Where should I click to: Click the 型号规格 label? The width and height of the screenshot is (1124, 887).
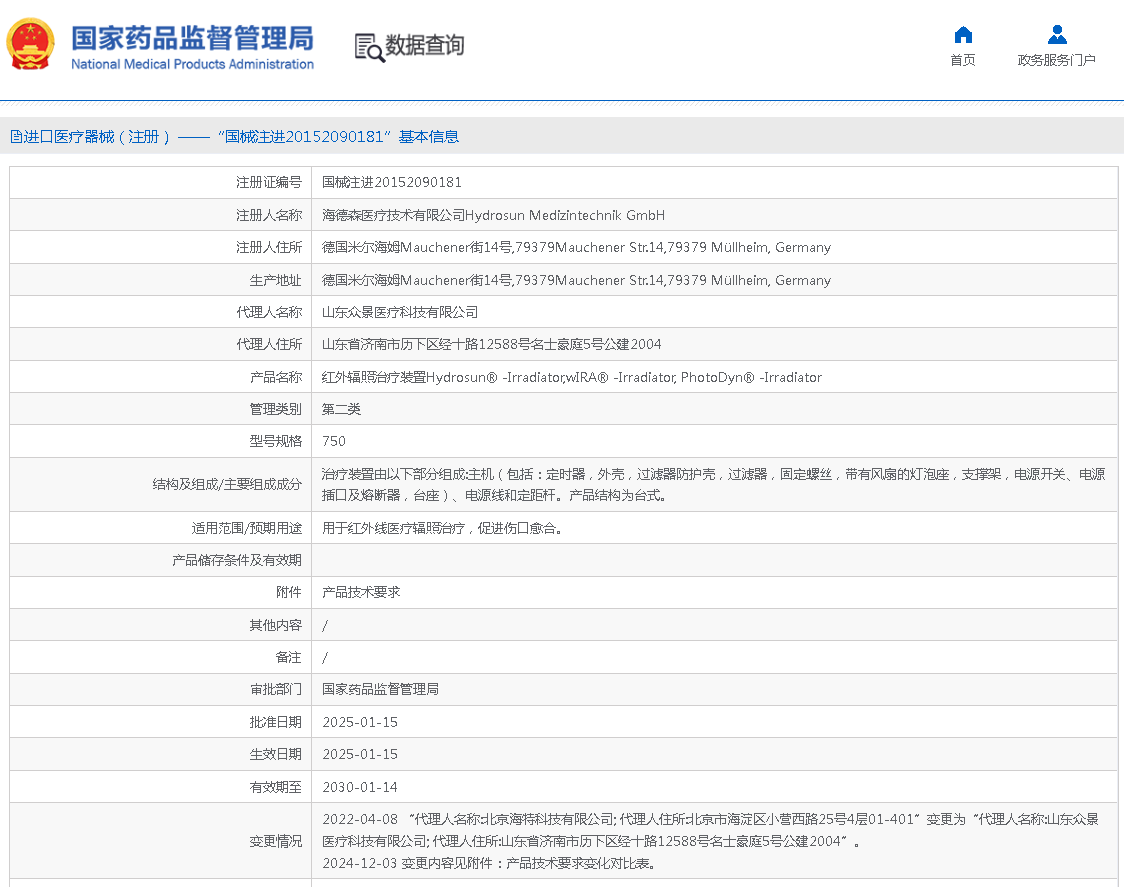tap(275, 441)
